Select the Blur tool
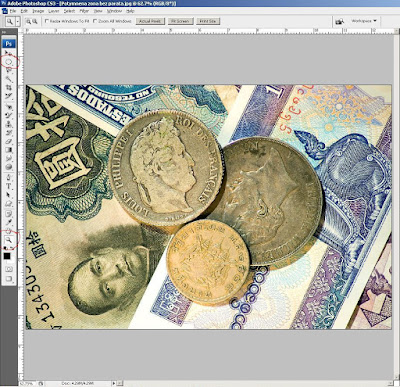Screen dimensions: 400x387 (x=9, y=159)
